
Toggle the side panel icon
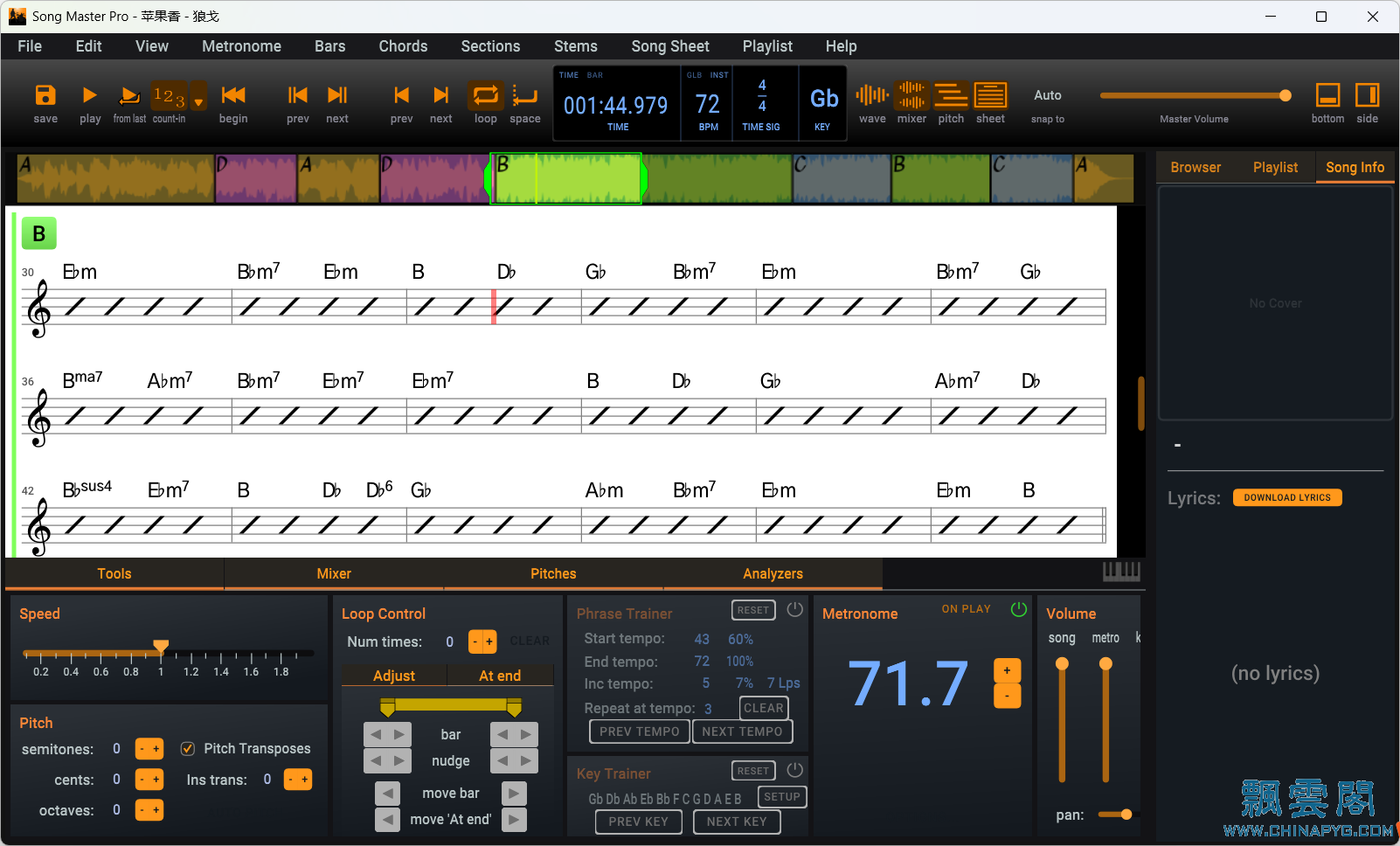click(x=1368, y=94)
